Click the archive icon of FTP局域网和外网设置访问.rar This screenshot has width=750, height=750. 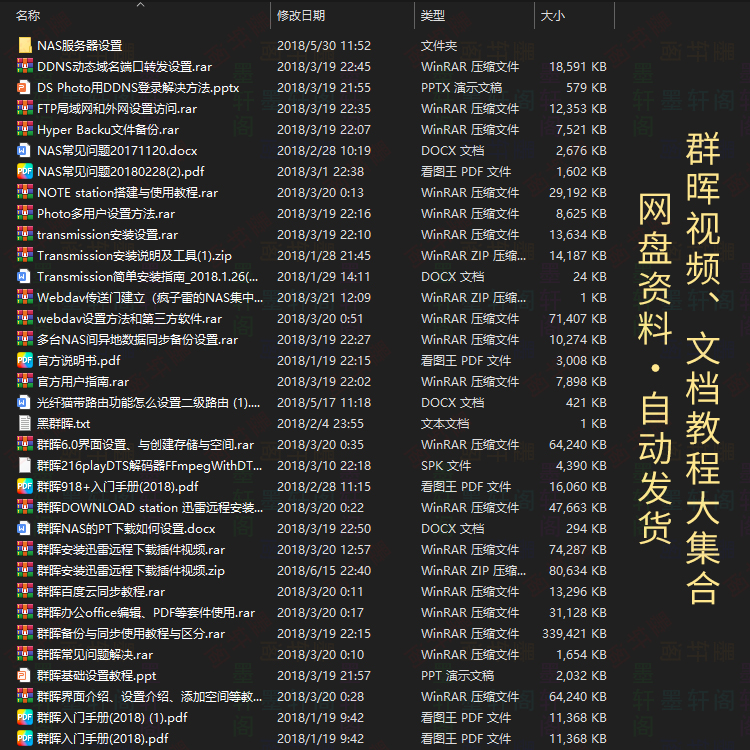(x=25, y=109)
